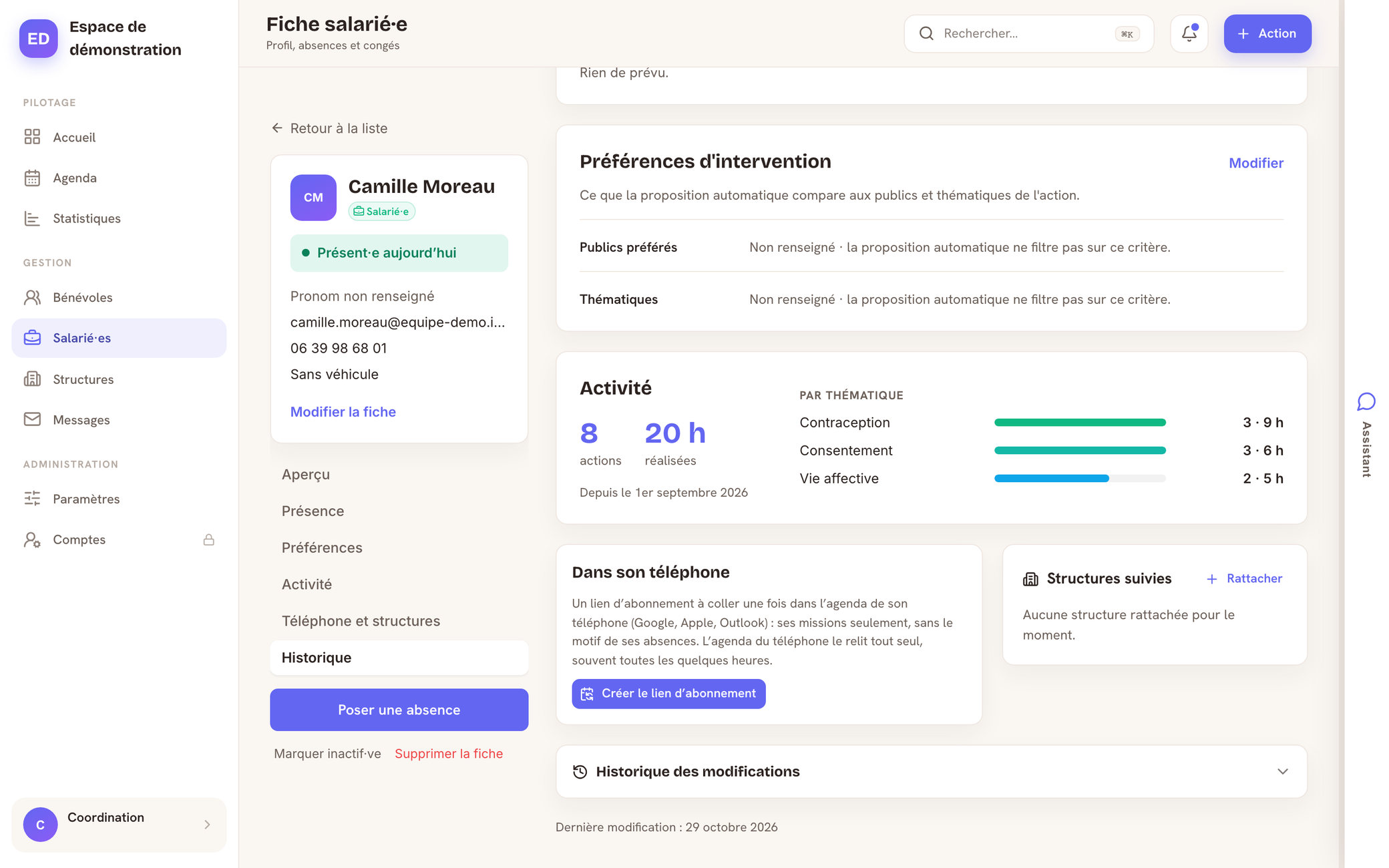Click the lock icon beside Comptes

[x=208, y=539]
